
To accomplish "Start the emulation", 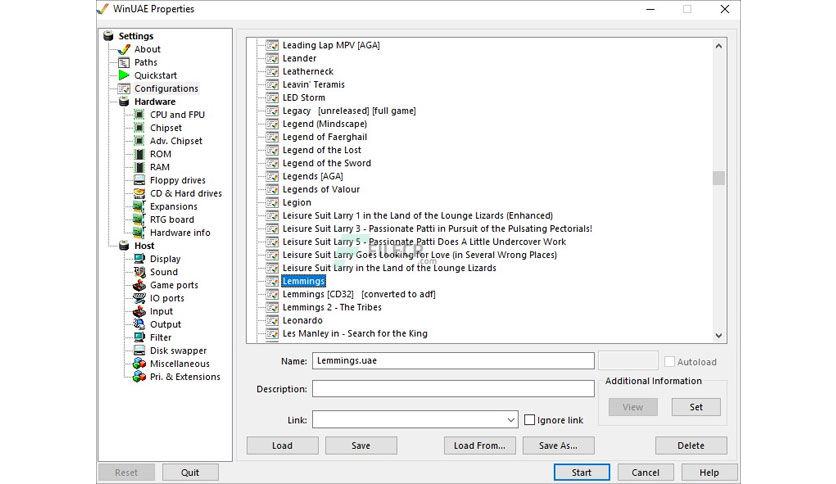I will point(582,472).
